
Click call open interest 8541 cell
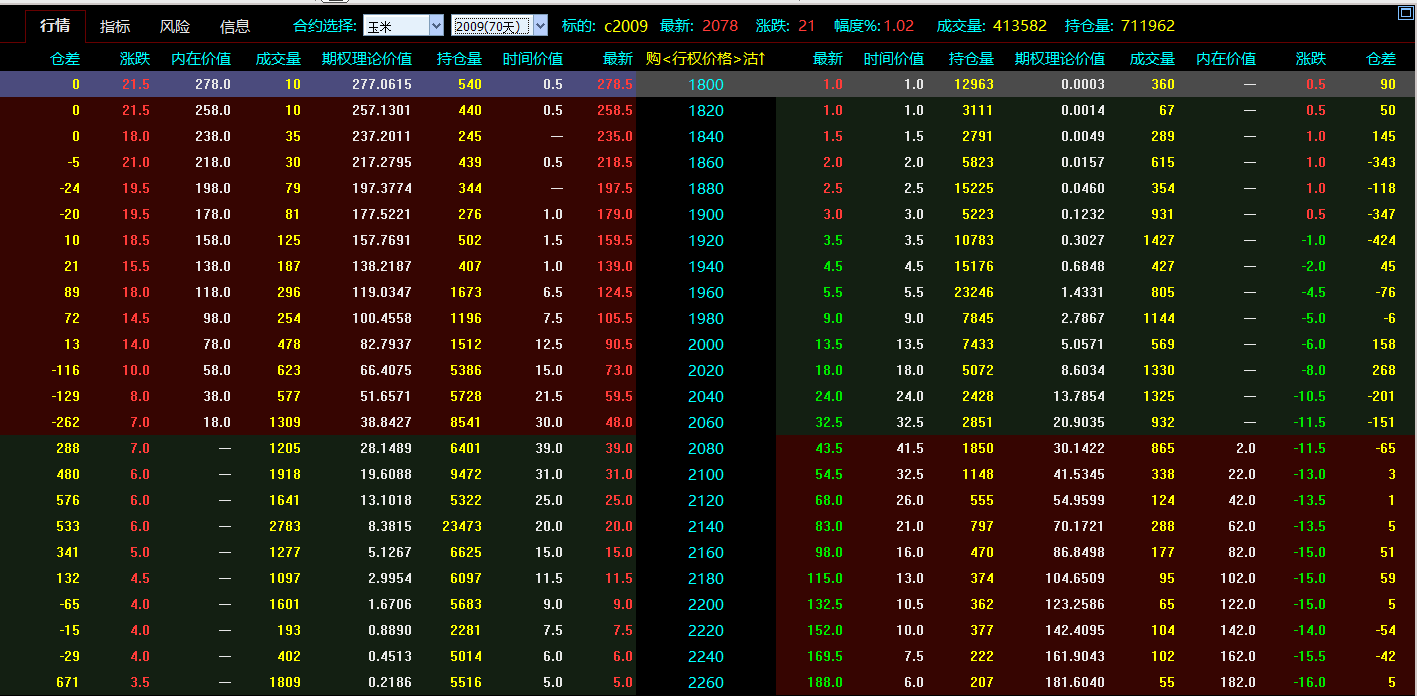(x=466, y=422)
